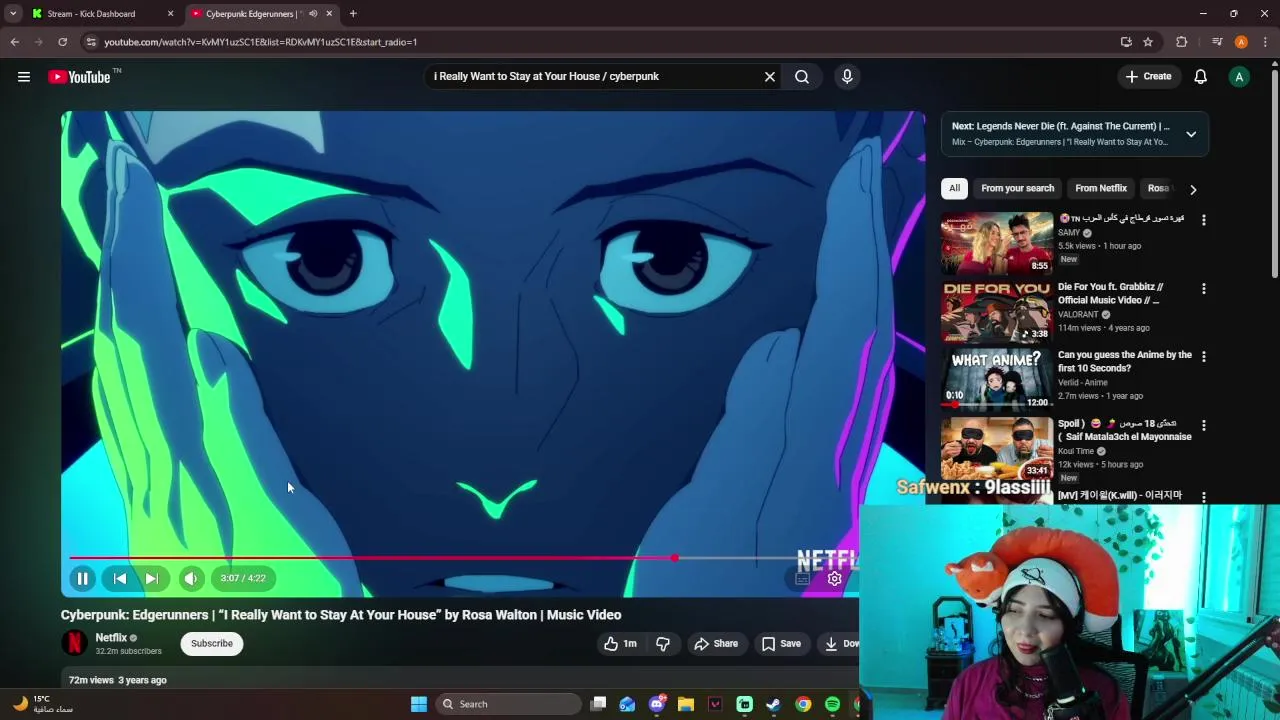1280x720 pixels.
Task: Select the All filter chip
Action: pos(954,188)
